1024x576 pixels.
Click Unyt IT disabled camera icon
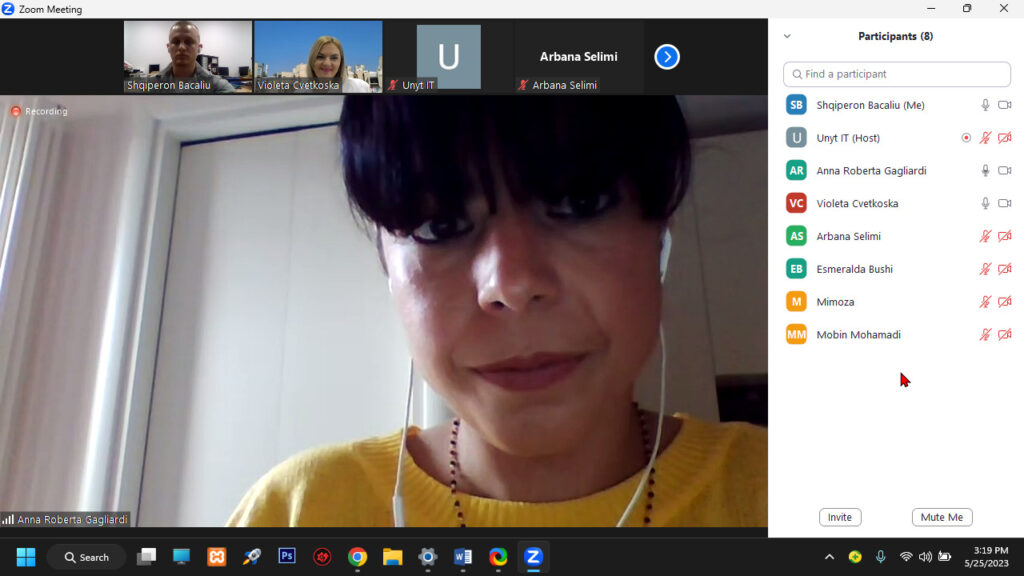(1004, 138)
